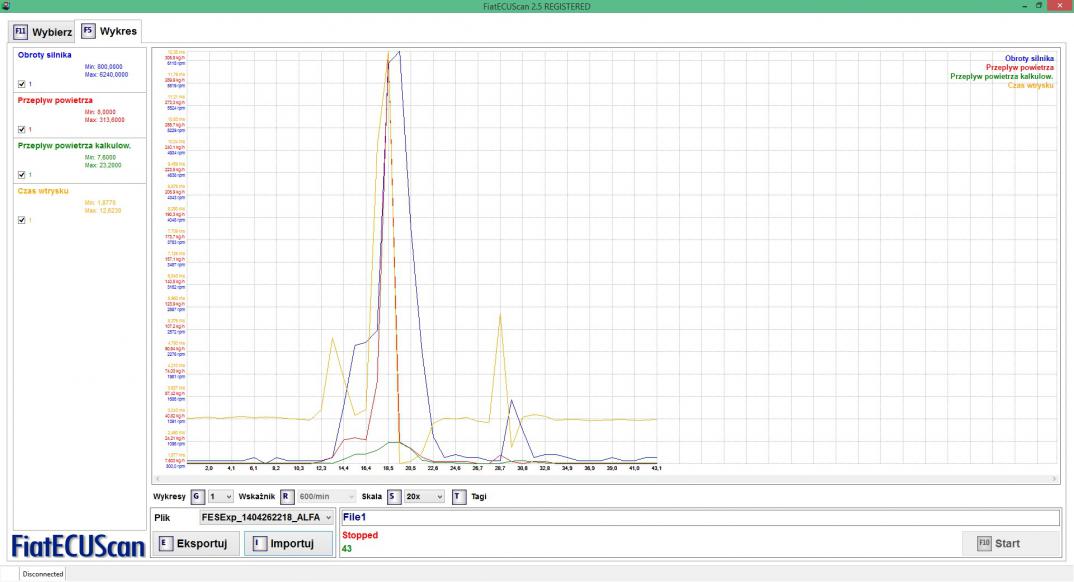Image resolution: width=1074 pixels, height=582 pixels.
Task: Disable the Przepływ powietrza kalkulow. checkbox
Action: click(22, 174)
